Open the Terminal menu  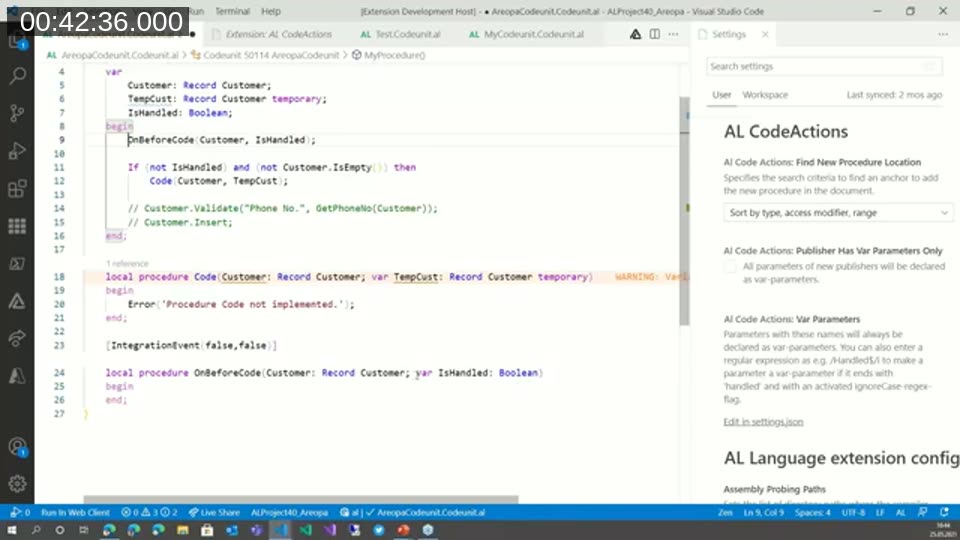coord(232,11)
